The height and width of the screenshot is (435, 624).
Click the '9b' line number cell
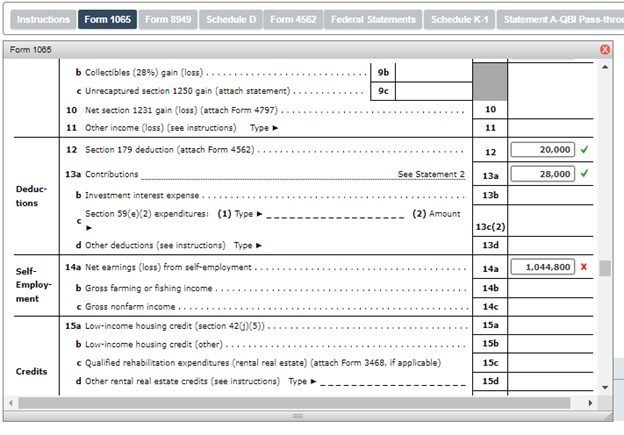pos(383,72)
